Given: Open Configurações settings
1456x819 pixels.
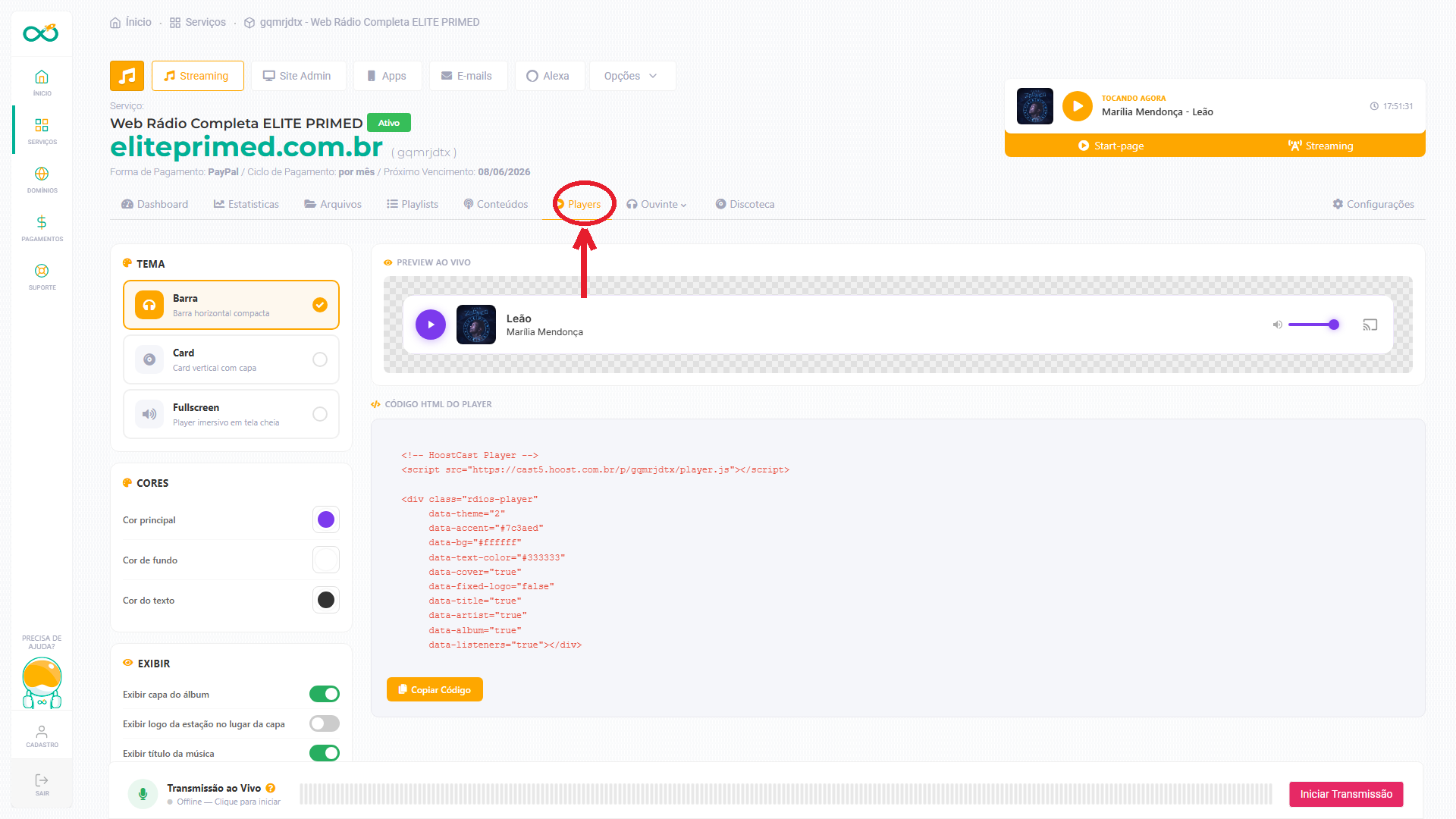Looking at the screenshot, I should (x=1373, y=204).
